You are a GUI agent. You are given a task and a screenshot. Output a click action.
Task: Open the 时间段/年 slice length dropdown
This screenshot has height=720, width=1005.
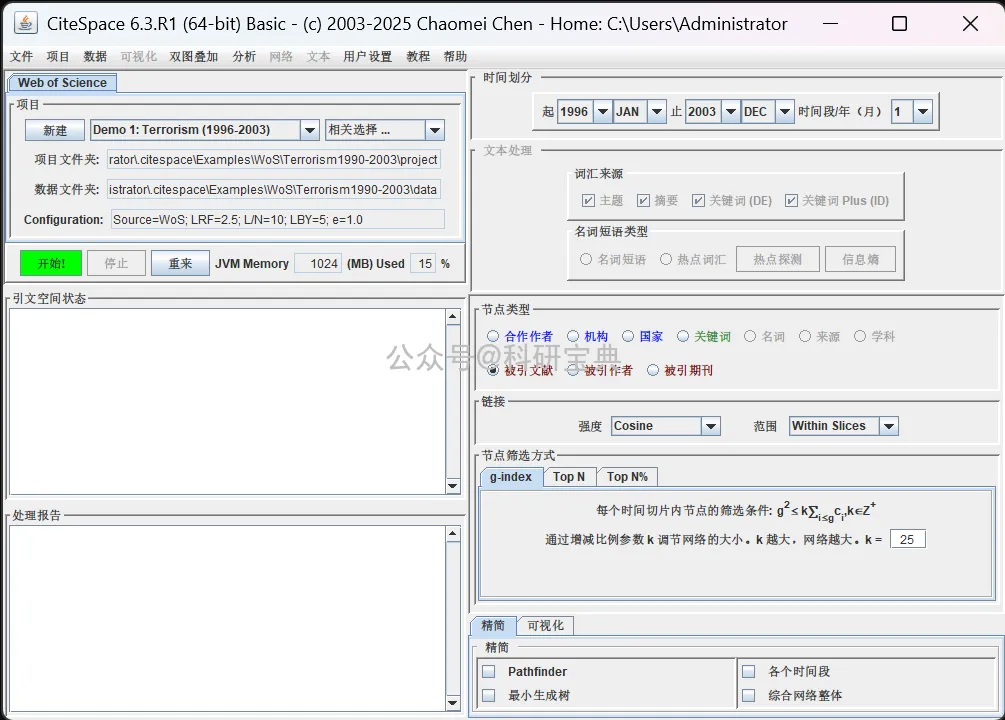(x=922, y=112)
